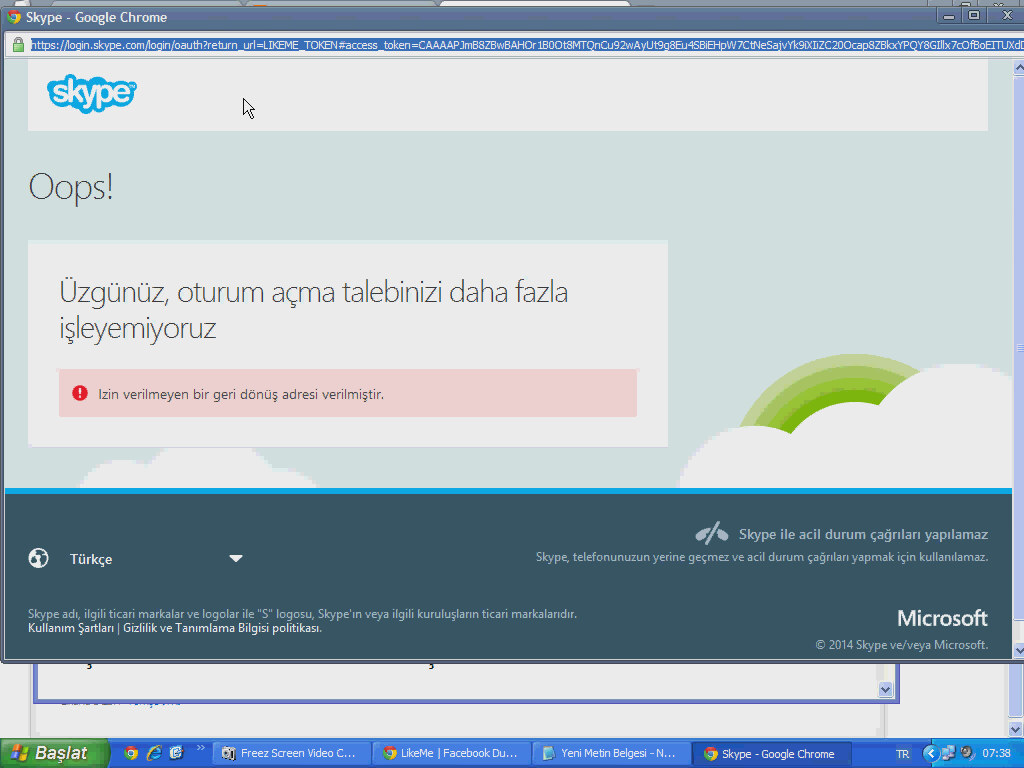Click the TR language indicator in taskbar
The image size is (1024, 768).
coord(903,754)
